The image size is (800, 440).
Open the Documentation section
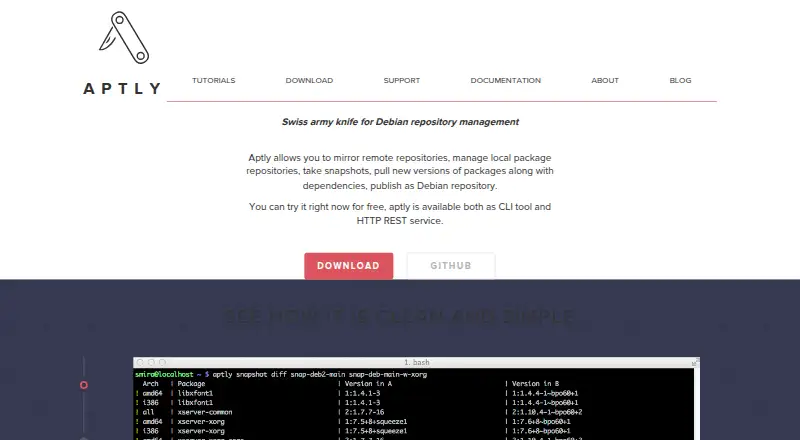(x=506, y=81)
